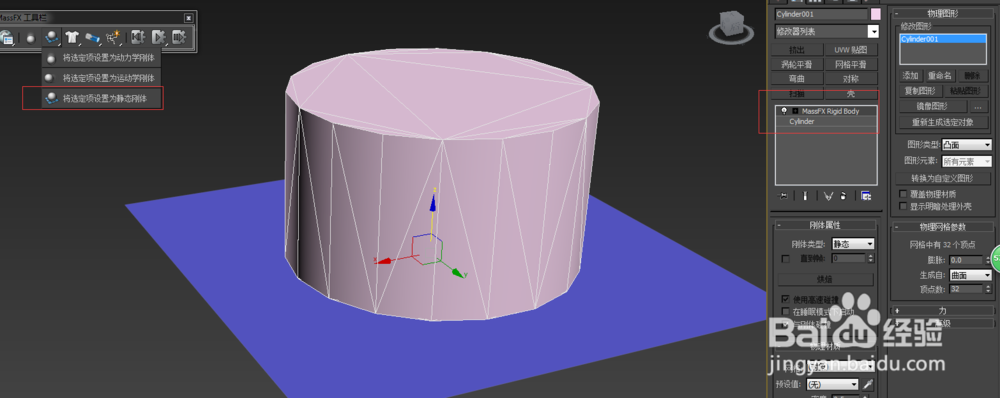Click the pin stack icon

click(x=783, y=196)
